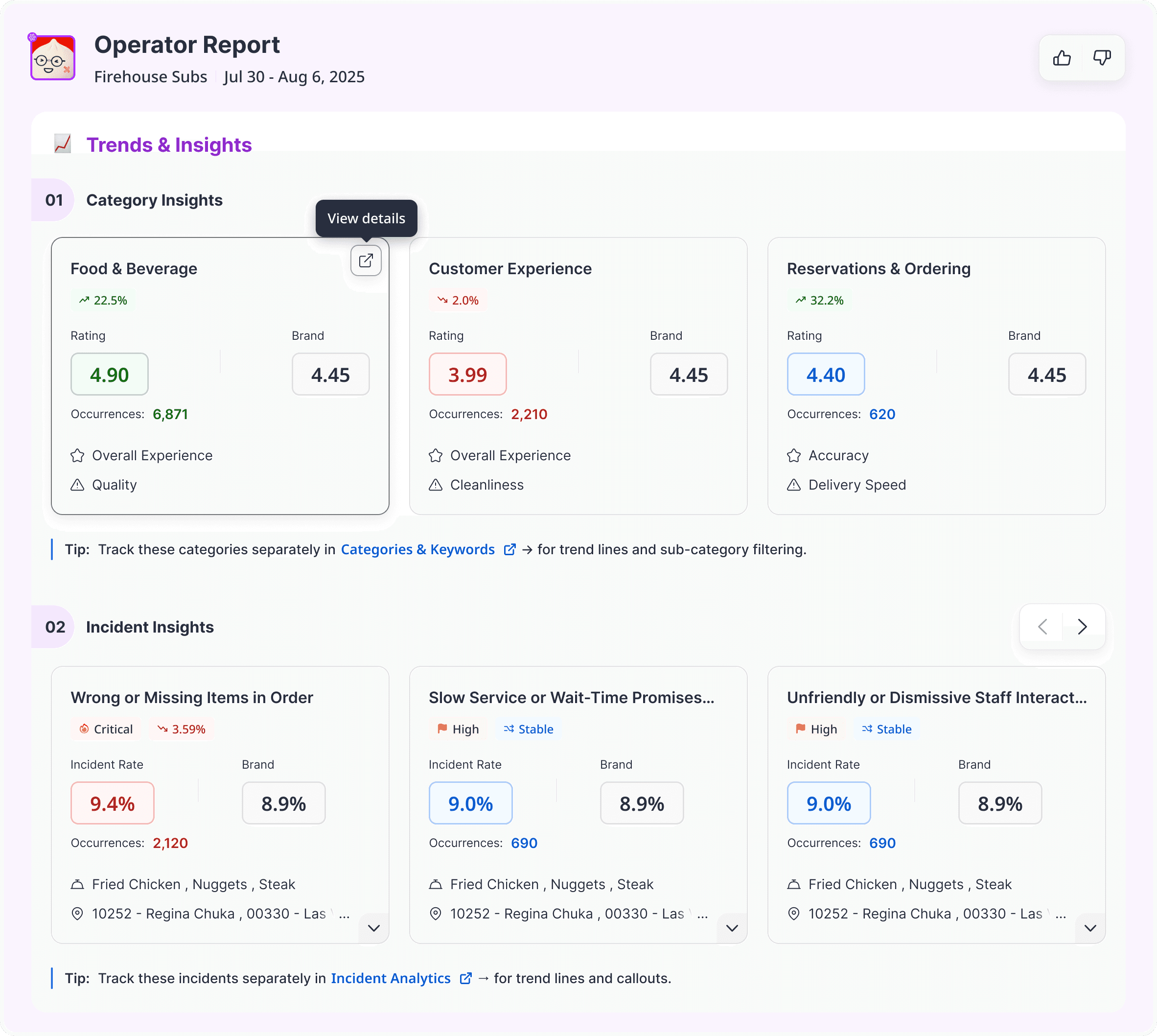Expand Unfriendly Staff Interaction card
Screen dimensions: 1157x1036
[x=1090, y=928]
